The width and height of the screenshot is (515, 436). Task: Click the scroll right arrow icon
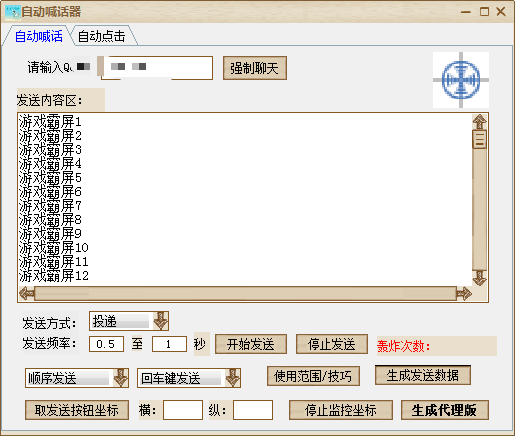464,294
